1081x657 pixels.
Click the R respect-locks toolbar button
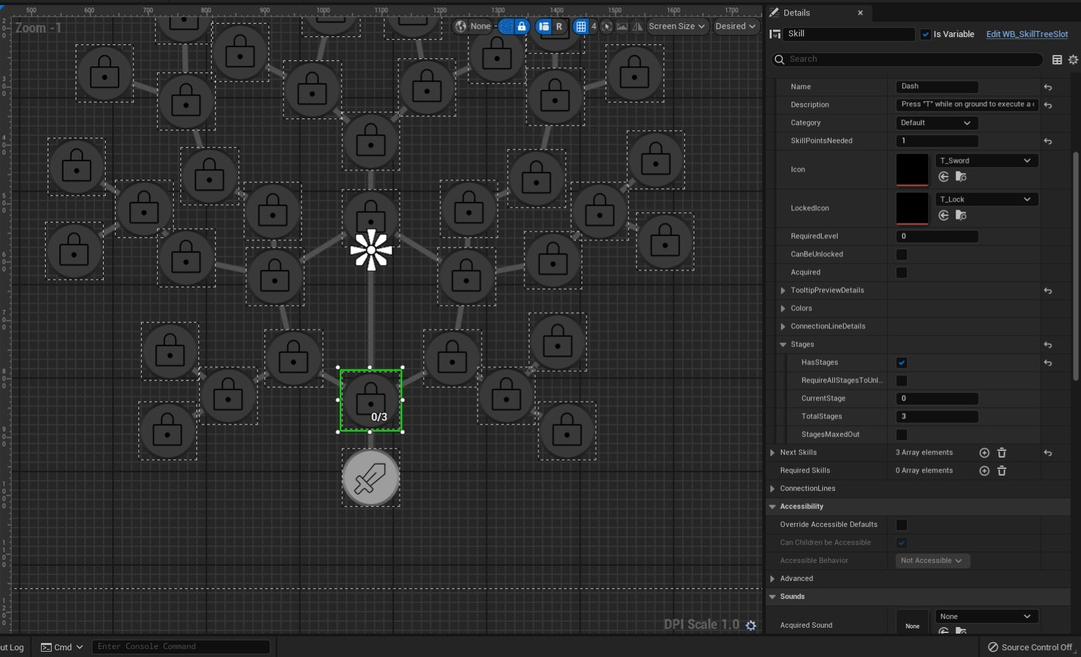(x=559, y=26)
